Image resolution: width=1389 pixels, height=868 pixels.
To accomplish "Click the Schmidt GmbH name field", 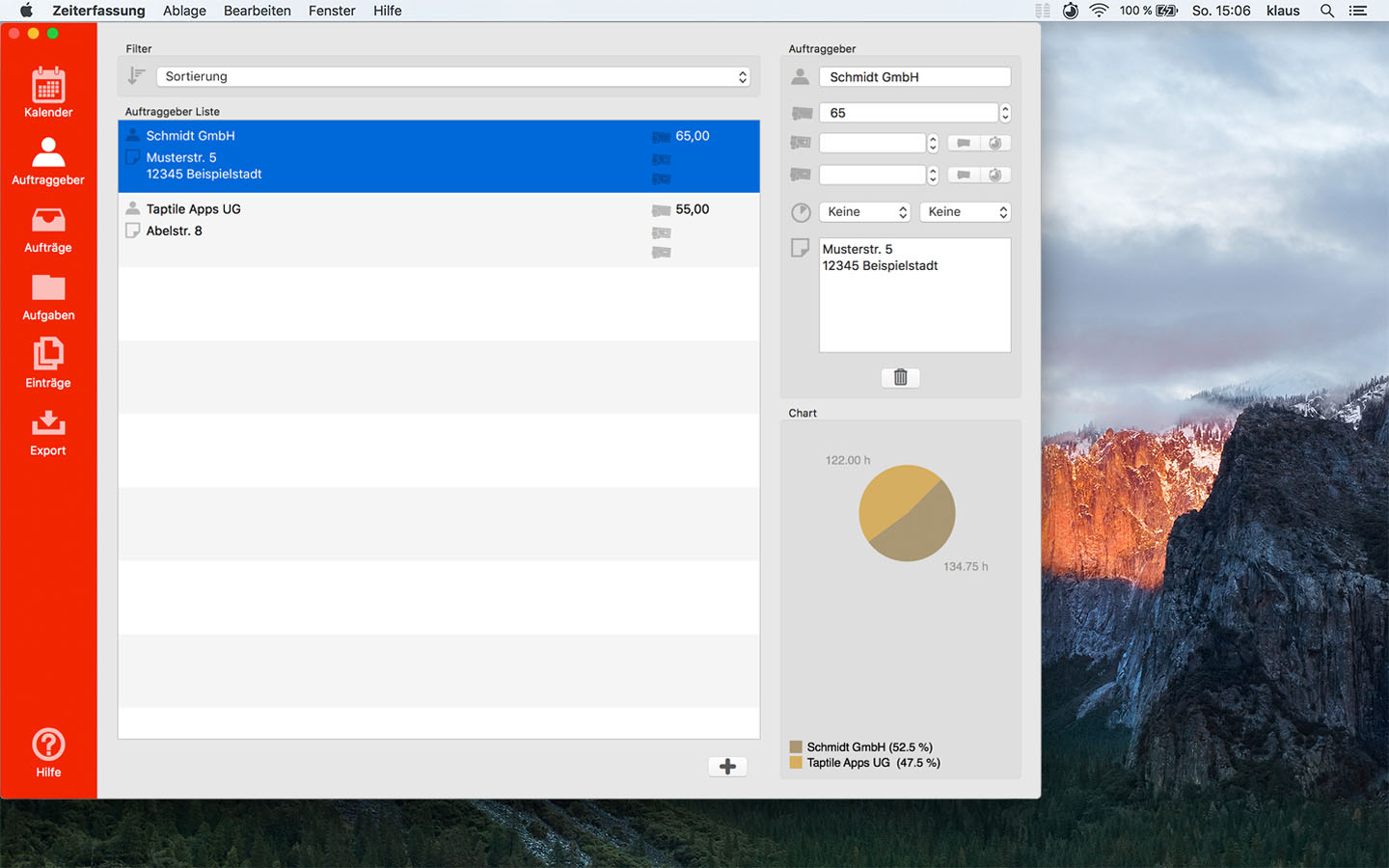I will (914, 77).
